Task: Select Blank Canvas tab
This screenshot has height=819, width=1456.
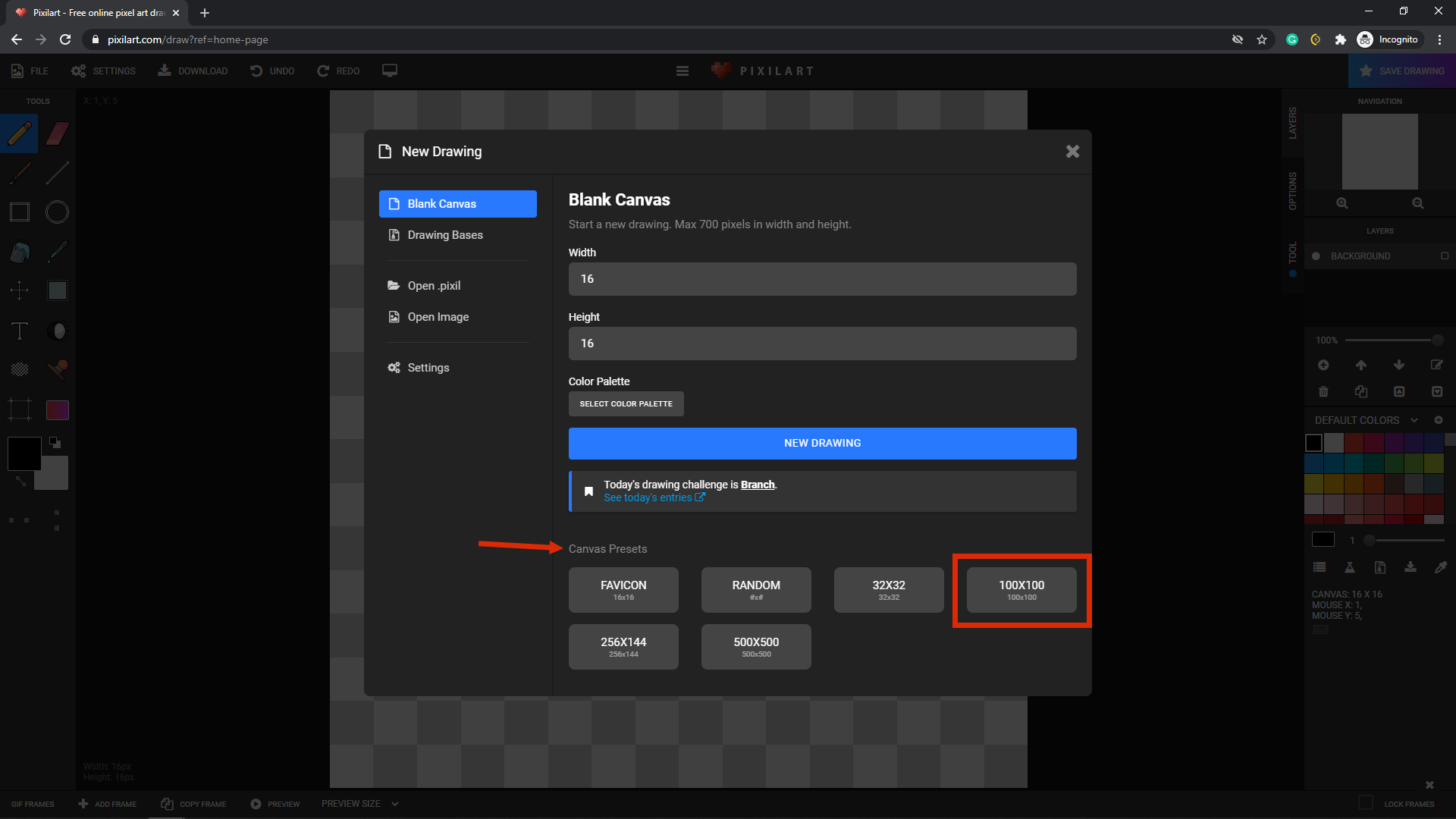Action: [458, 204]
